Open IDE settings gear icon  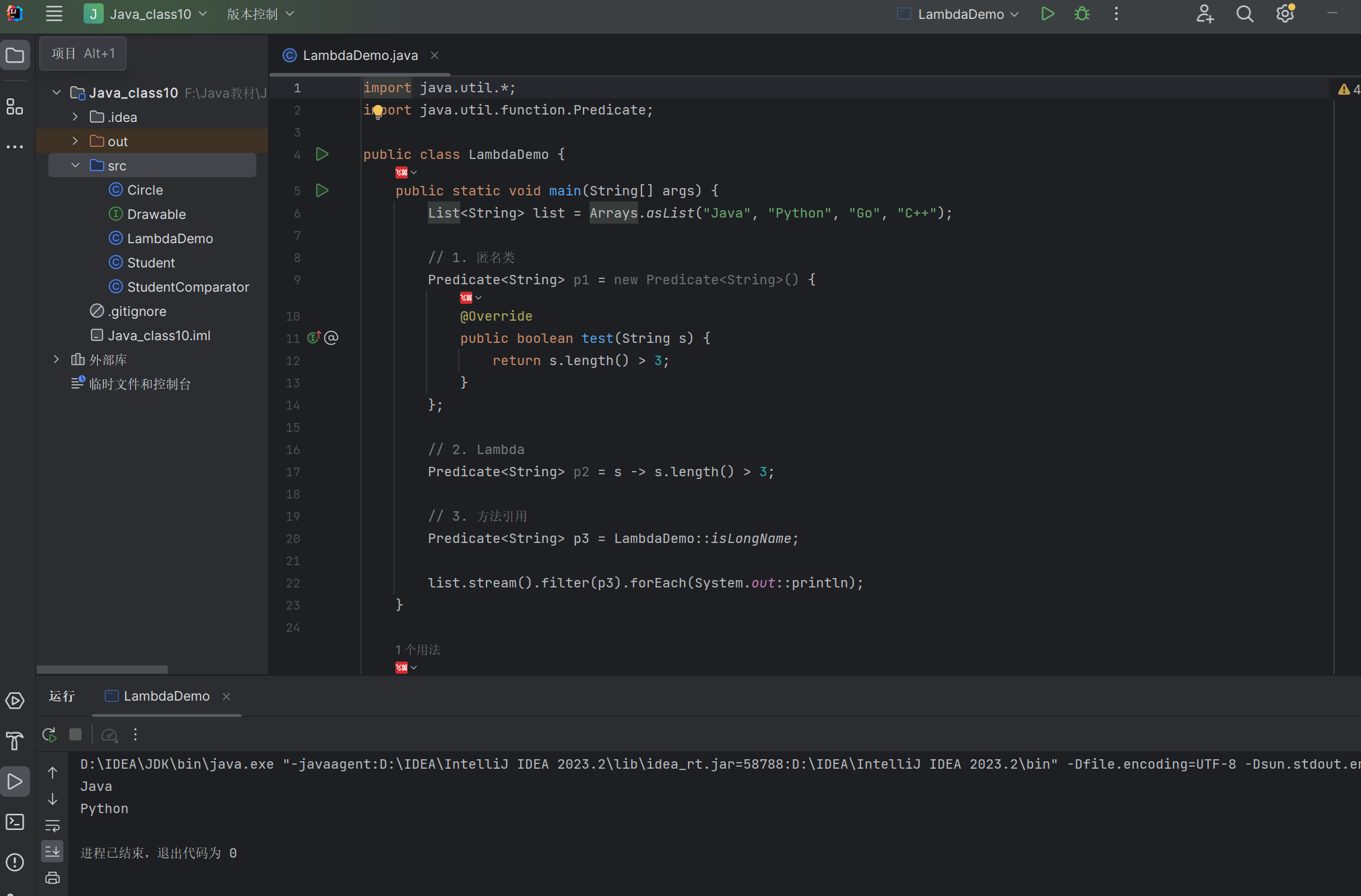[1285, 14]
